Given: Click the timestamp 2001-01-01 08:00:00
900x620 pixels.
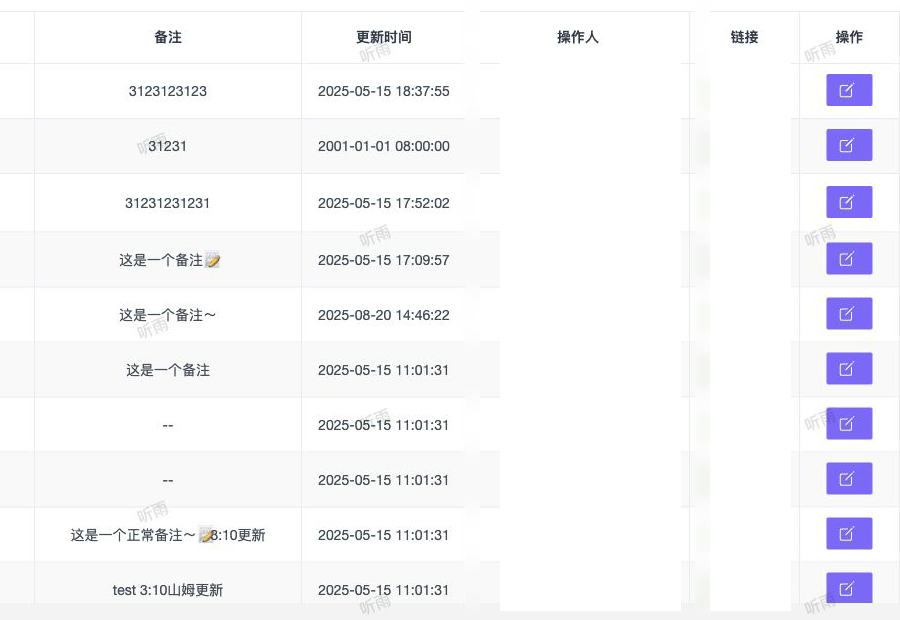Looking at the screenshot, I should click(383, 146).
